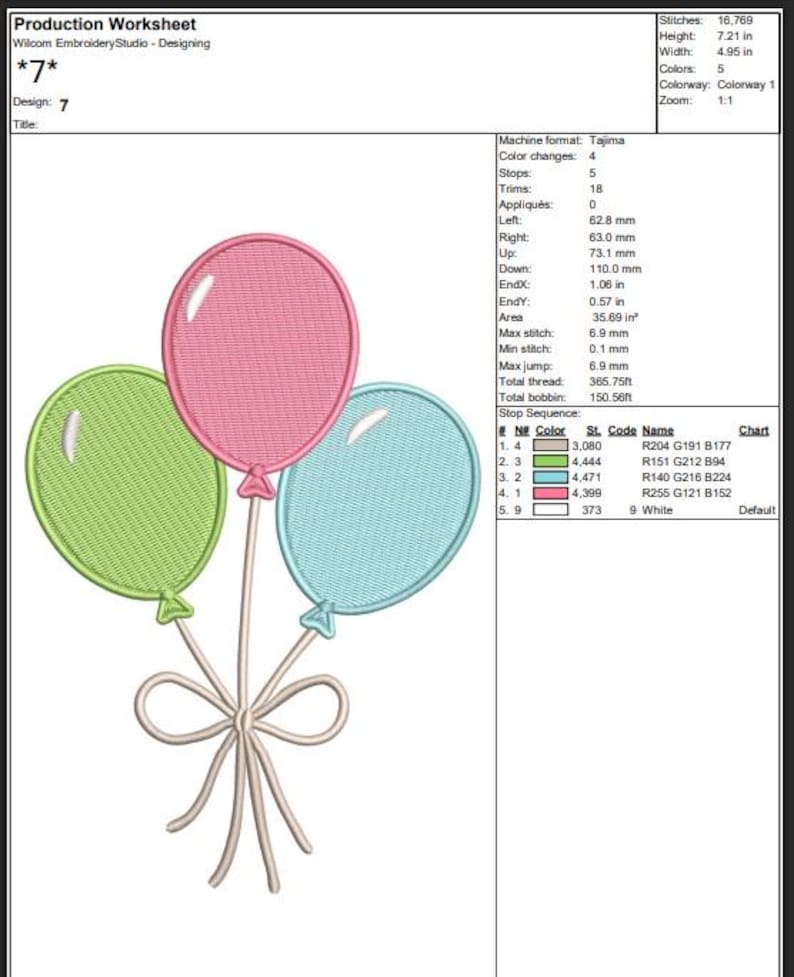Viewport: 794px width, 977px height.
Task: Click the pink color swatch in row 4
Action: coord(550,493)
